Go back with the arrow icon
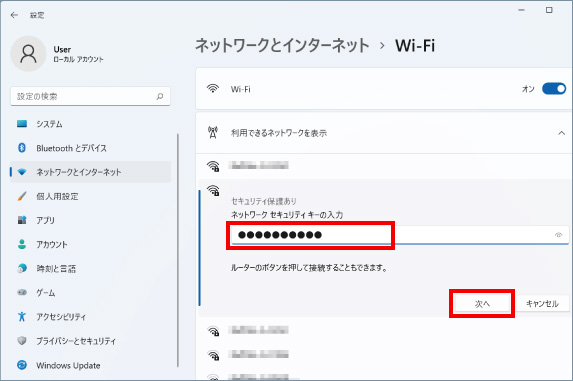 tap(14, 15)
